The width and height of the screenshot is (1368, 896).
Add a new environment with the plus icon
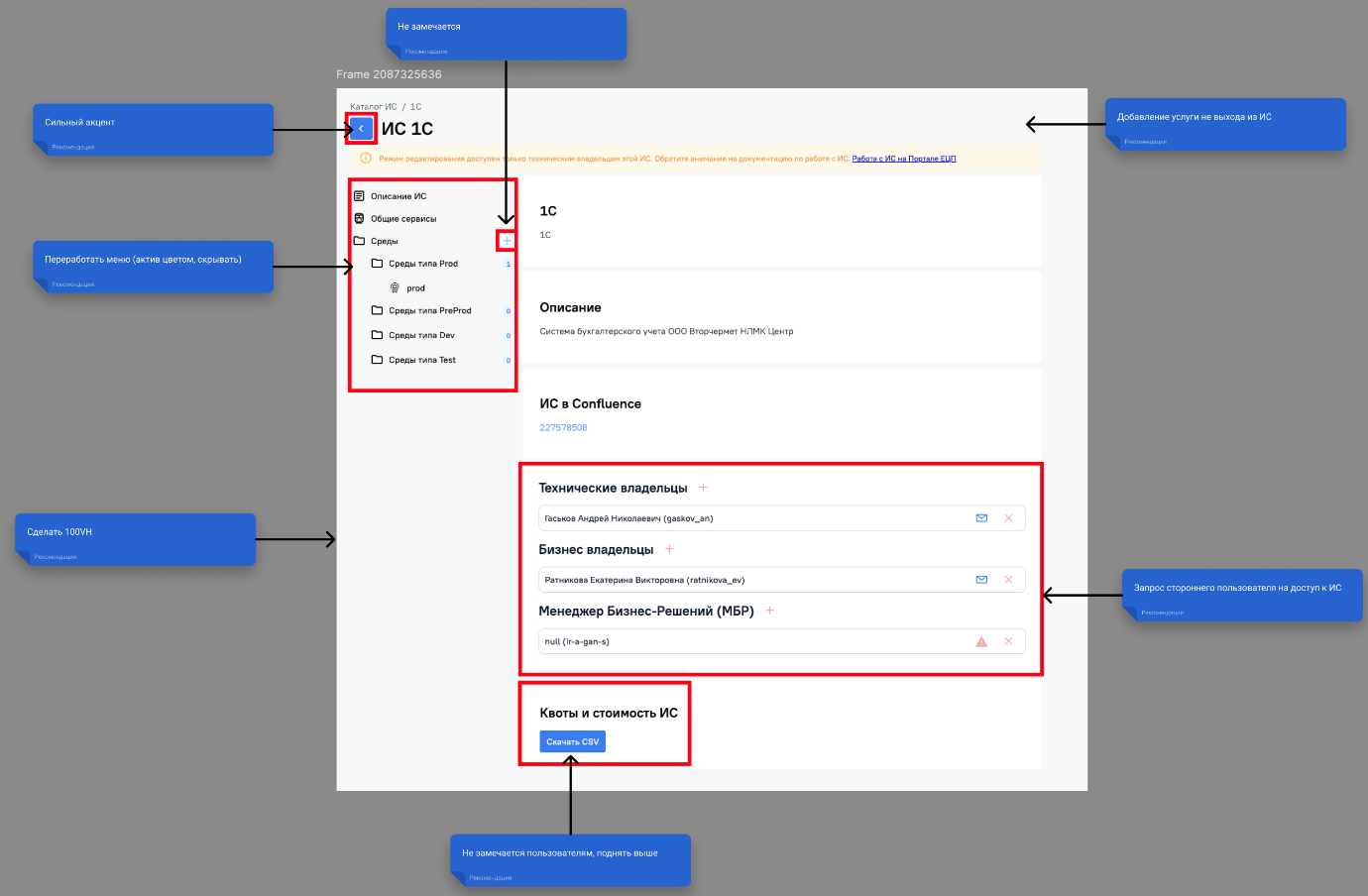click(x=507, y=240)
